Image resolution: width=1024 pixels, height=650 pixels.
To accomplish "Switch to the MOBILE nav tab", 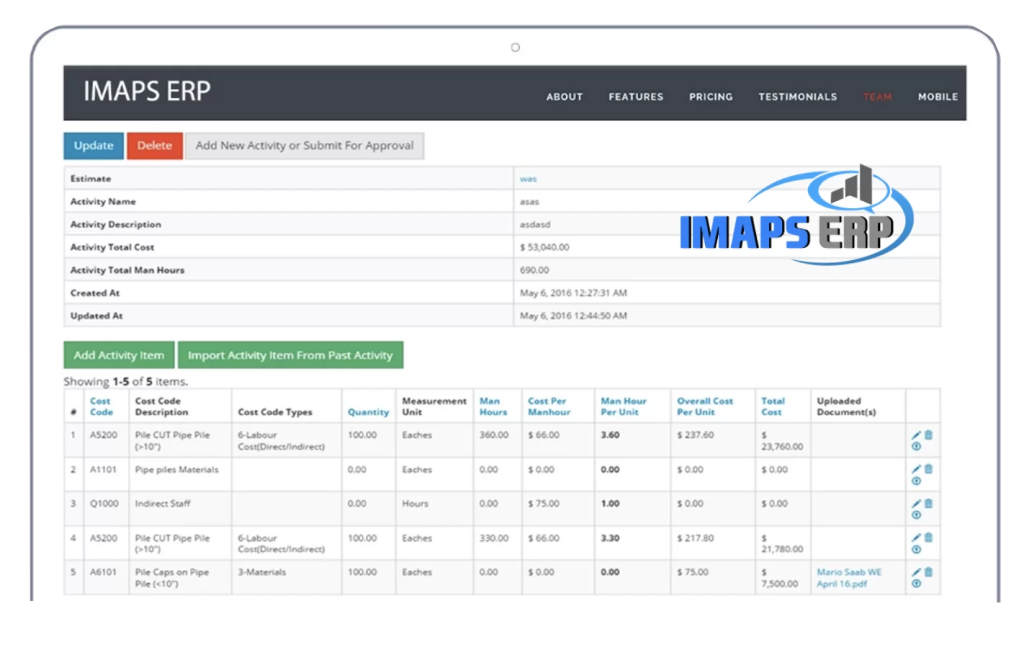I will tap(938, 96).
